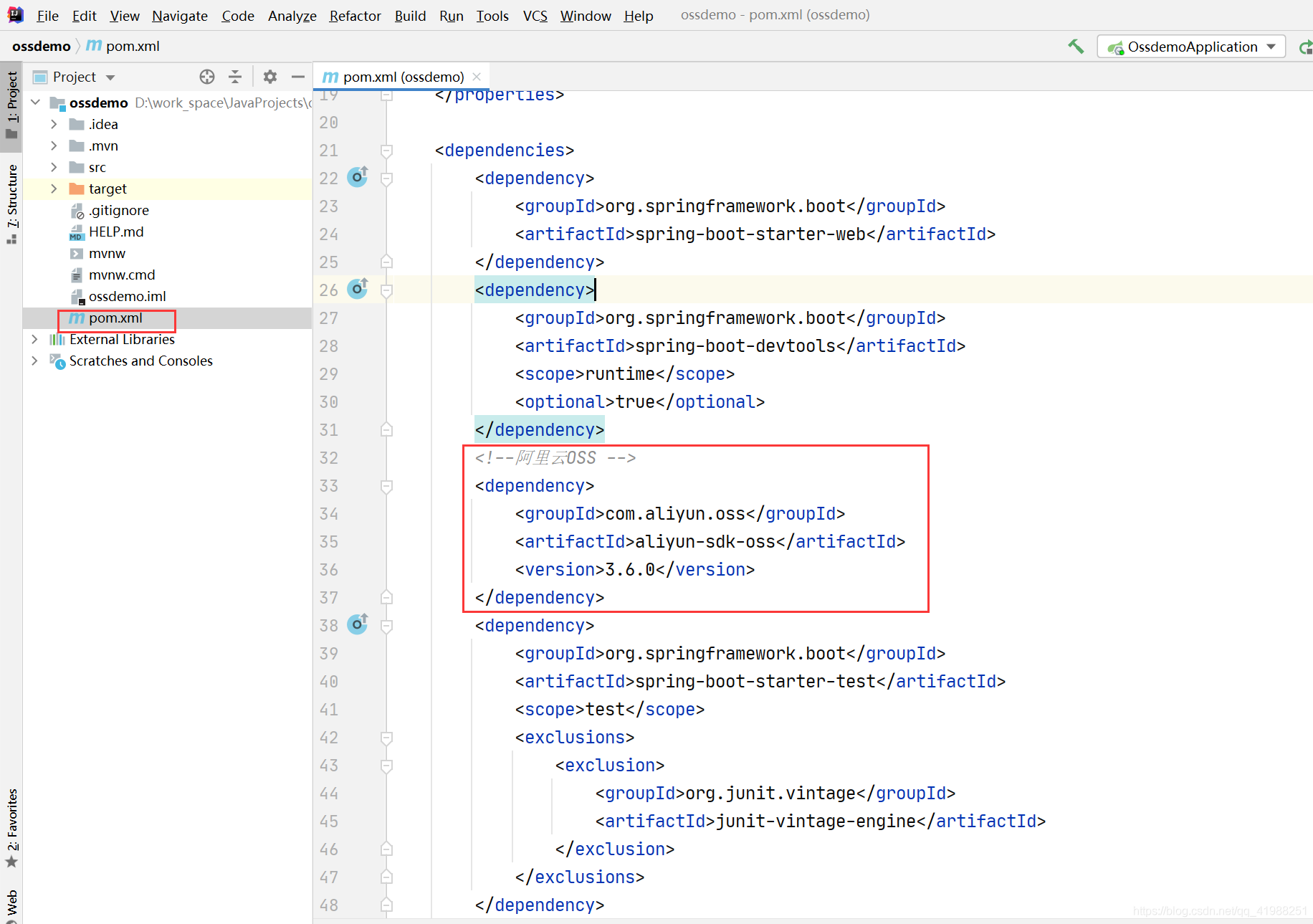Expand External Libraries node
Viewport: 1313px width, 924px height.
(34, 339)
